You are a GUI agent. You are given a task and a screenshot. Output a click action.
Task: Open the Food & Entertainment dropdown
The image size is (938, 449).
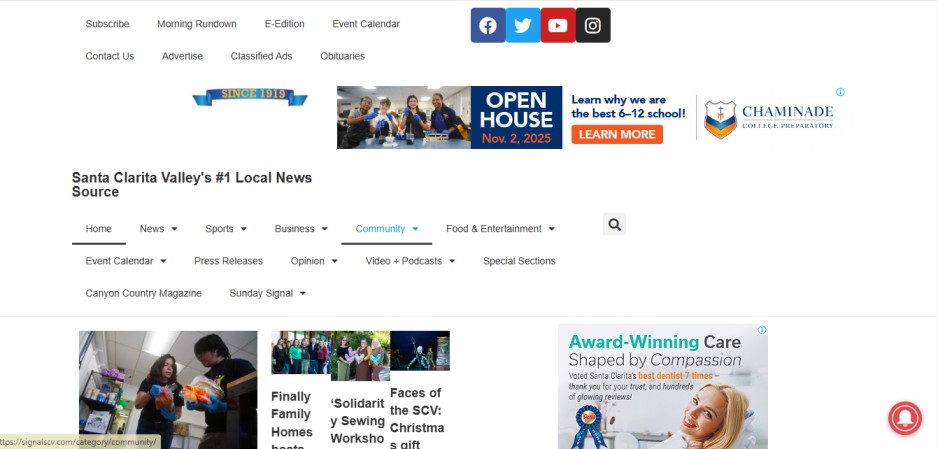[500, 229]
